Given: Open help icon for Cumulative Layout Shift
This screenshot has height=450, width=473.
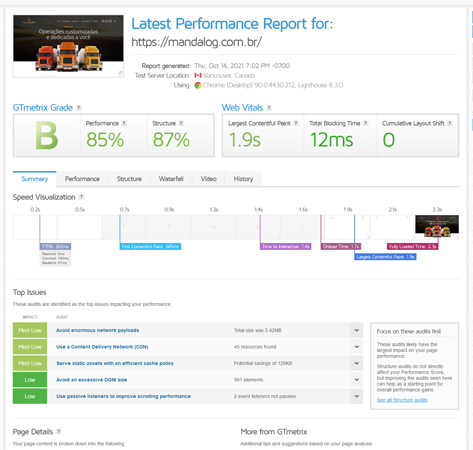Looking at the screenshot, I should click(x=450, y=123).
